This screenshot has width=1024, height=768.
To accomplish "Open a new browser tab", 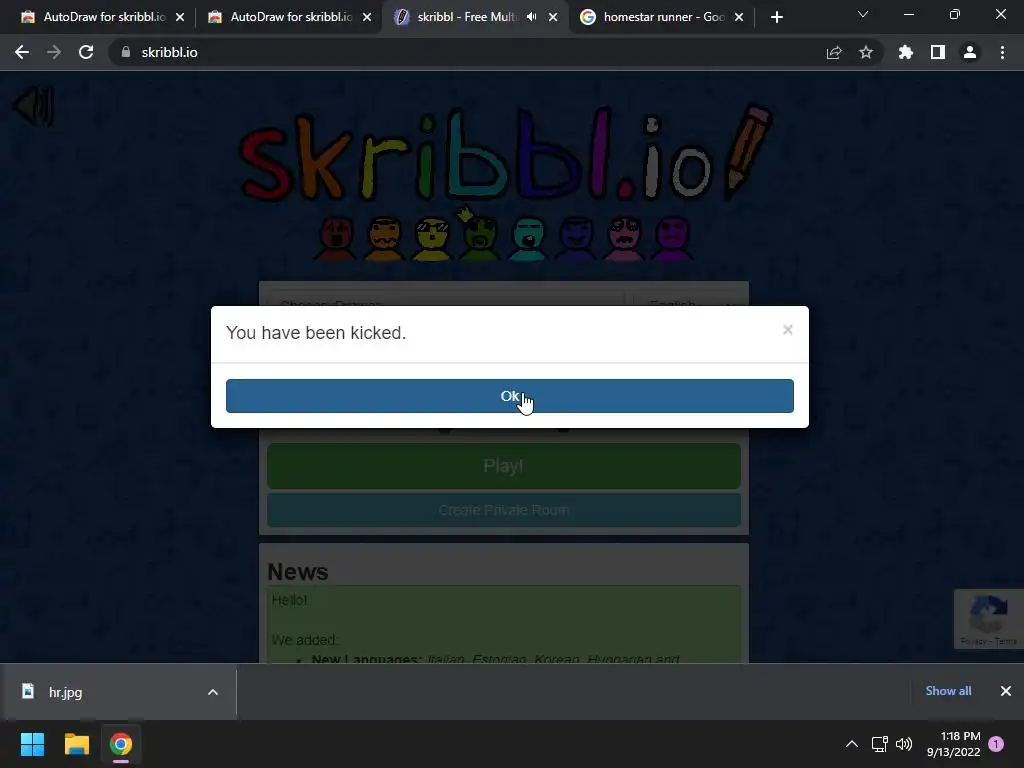I will point(776,17).
